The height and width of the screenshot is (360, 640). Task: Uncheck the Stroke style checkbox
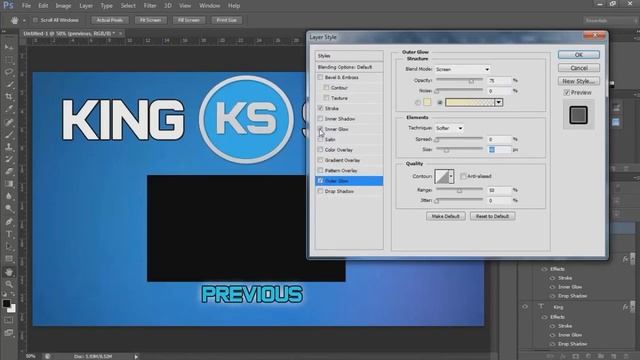(320, 108)
